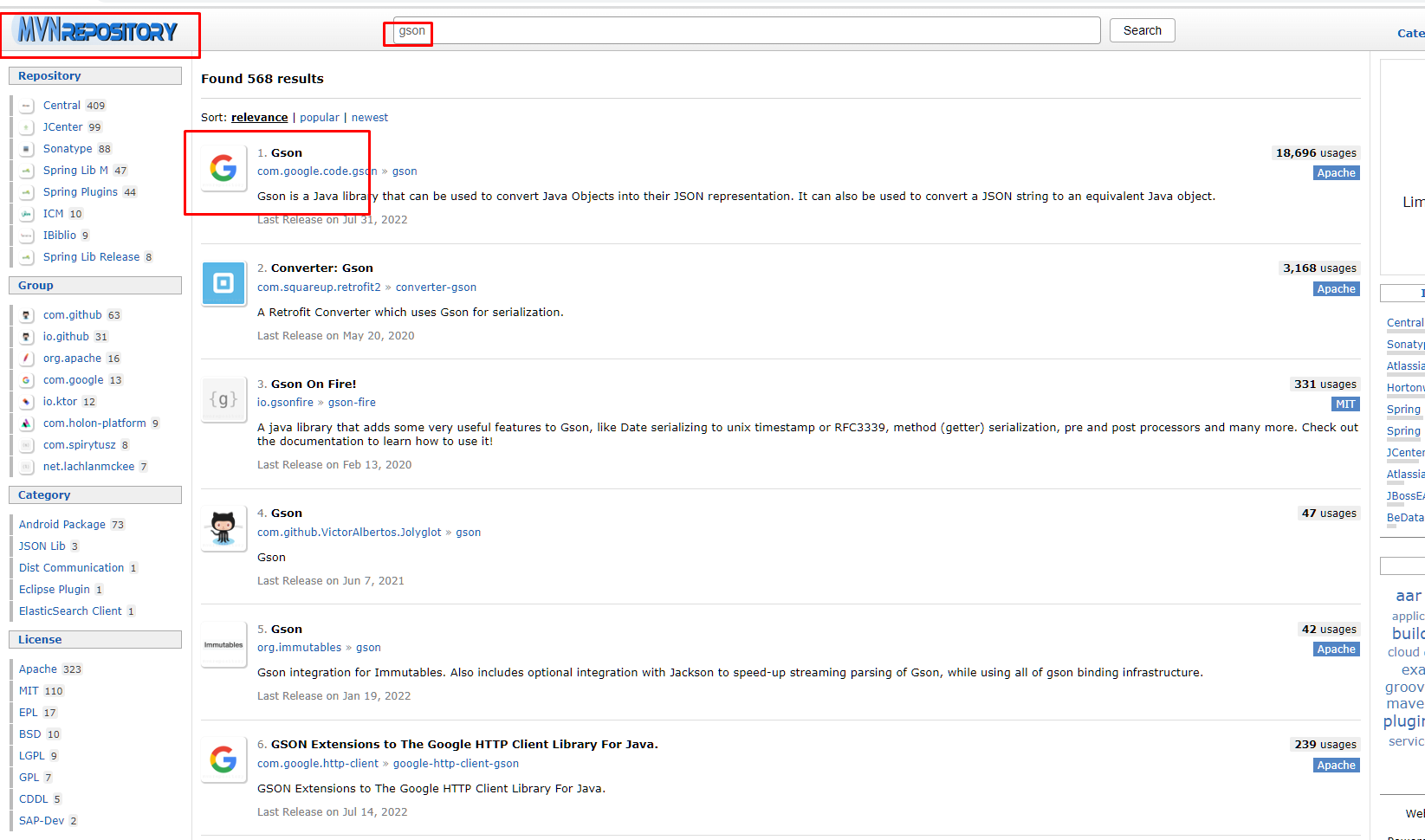Open com.google.http-client group link
1425x840 pixels.
coord(318,764)
